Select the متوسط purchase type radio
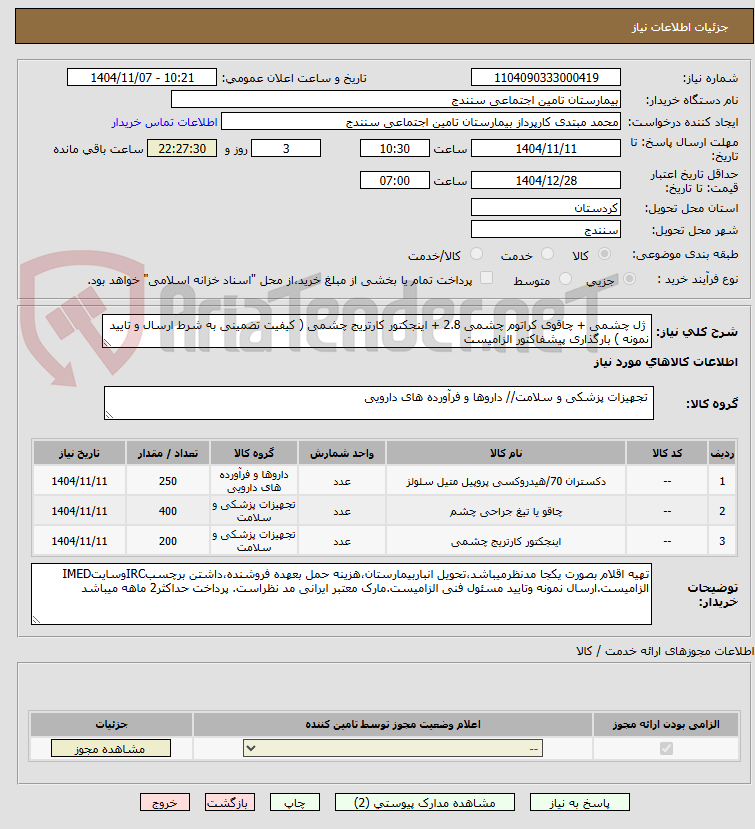The width and height of the screenshot is (755, 829). pyautogui.click(x=565, y=279)
